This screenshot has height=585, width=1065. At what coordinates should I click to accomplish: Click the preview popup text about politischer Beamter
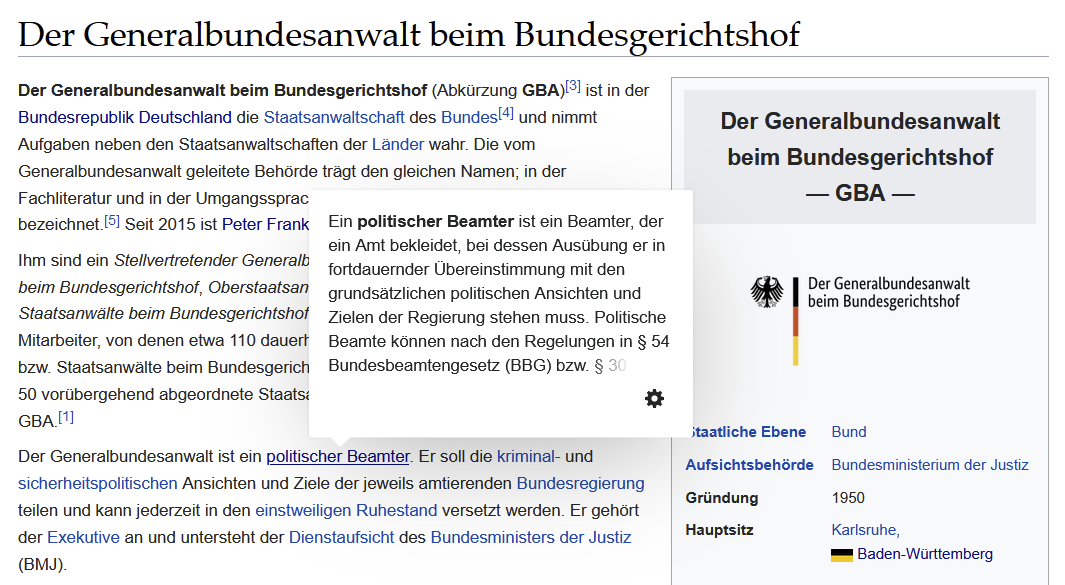click(498, 294)
